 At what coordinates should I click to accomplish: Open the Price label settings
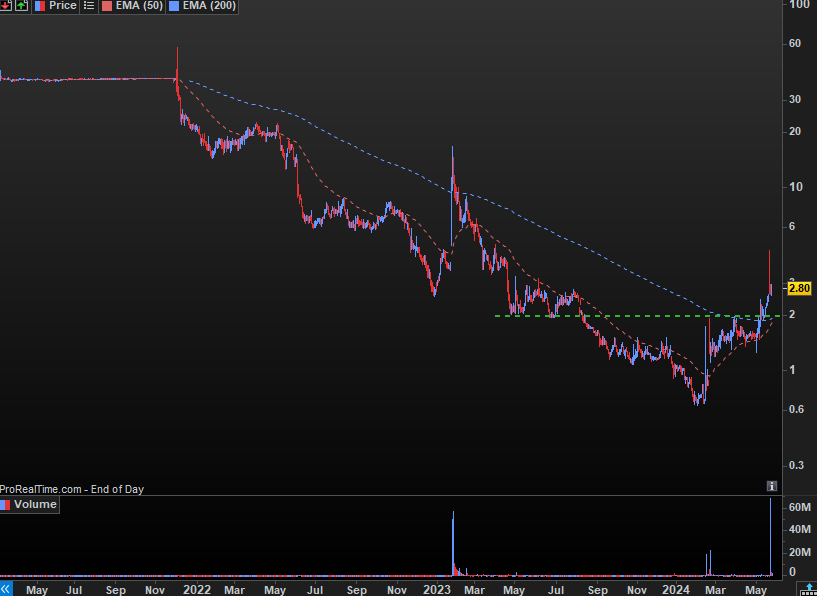[x=63, y=6]
